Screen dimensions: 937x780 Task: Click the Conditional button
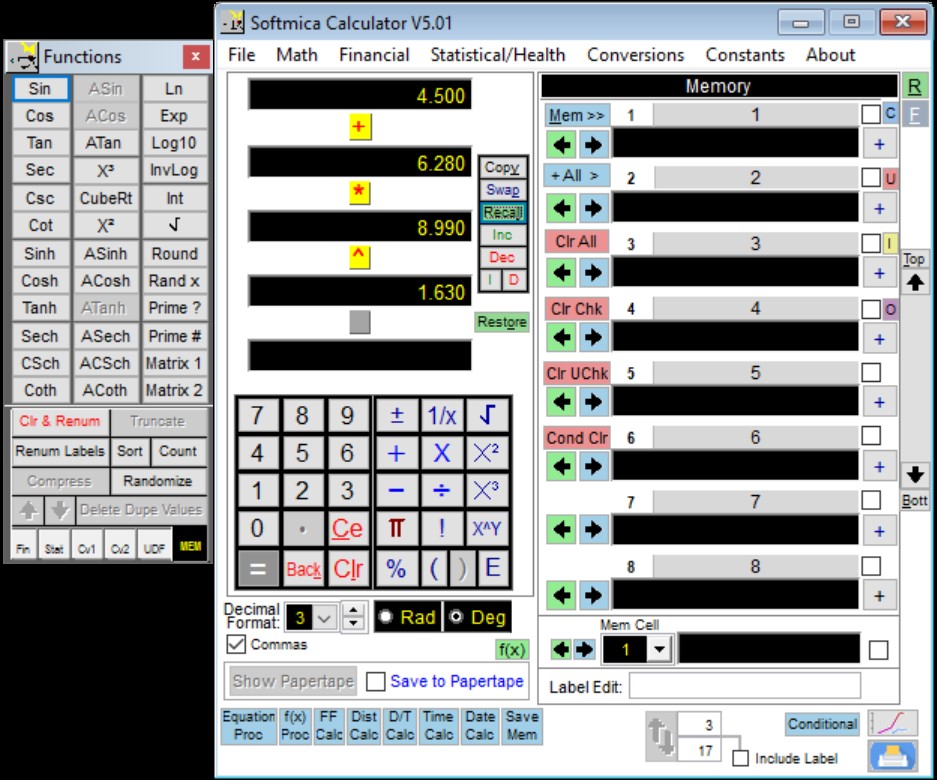(x=822, y=724)
